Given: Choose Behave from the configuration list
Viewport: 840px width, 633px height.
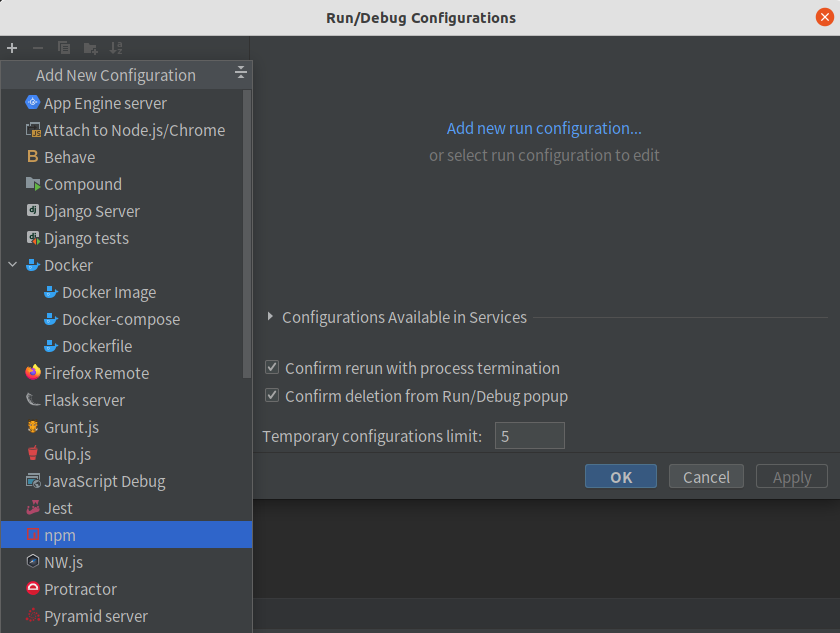Looking at the screenshot, I should click(x=122, y=157).
